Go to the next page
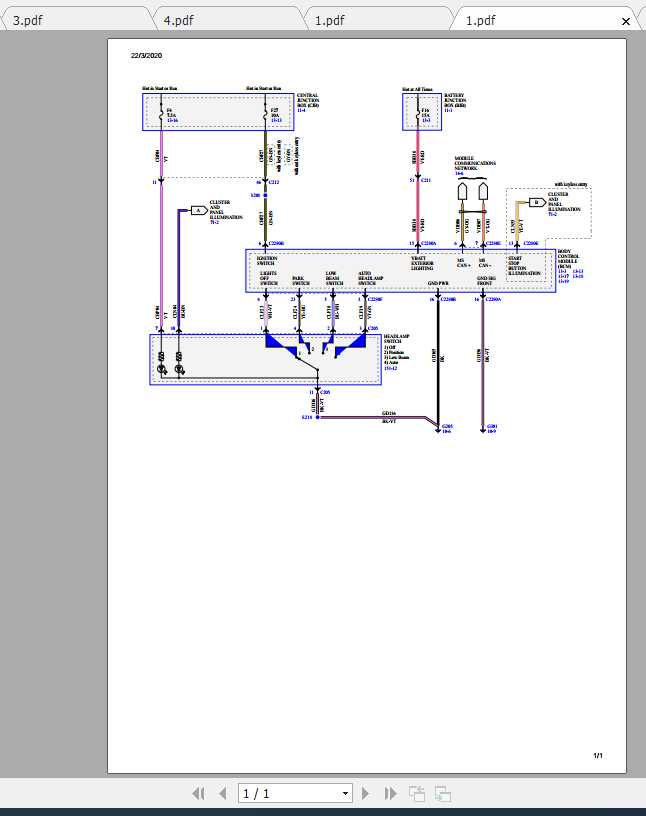The image size is (646, 816). [x=365, y=794]
